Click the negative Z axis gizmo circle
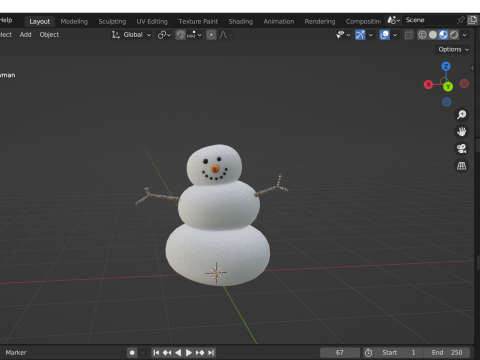 [446, 102]
